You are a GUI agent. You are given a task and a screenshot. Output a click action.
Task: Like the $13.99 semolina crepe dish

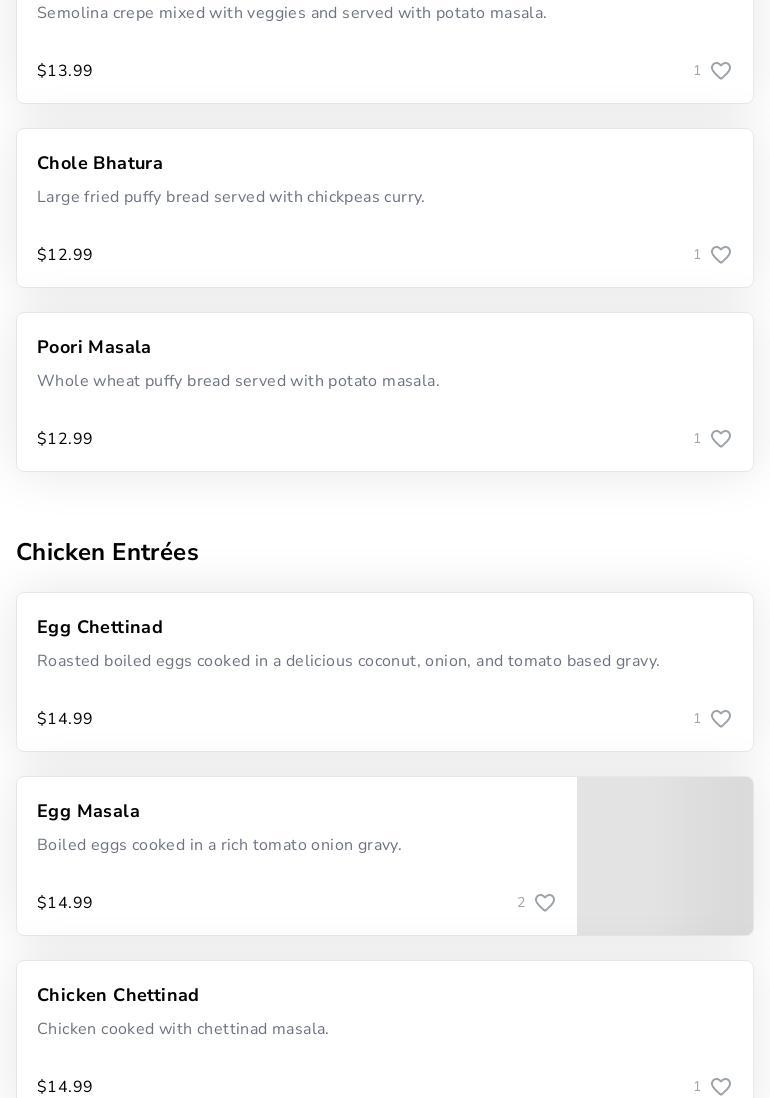pyautogui.click(x=720, y=71)
